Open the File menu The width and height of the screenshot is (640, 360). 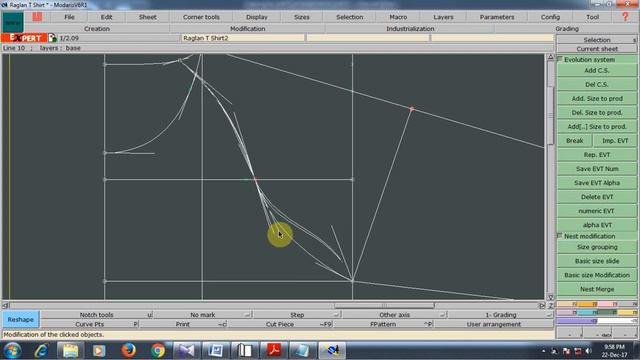click(69, 17)
